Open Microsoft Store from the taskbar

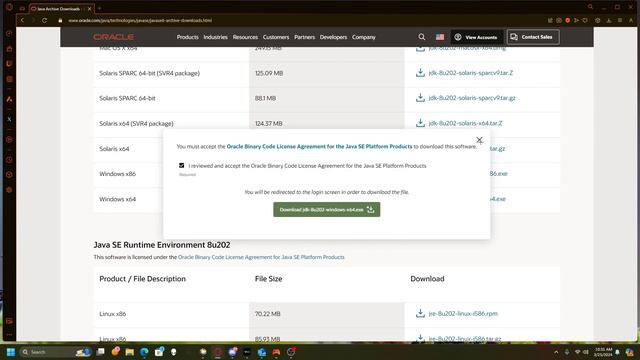[159, 352]
